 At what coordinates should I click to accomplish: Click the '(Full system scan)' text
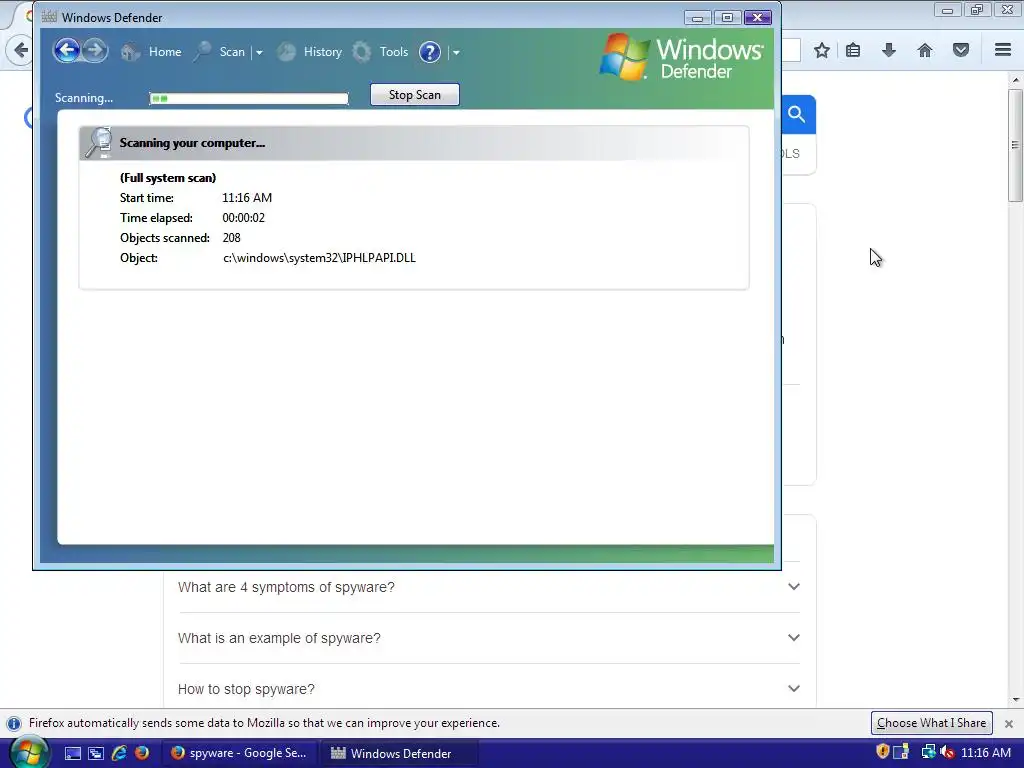(x=168, y=178)
